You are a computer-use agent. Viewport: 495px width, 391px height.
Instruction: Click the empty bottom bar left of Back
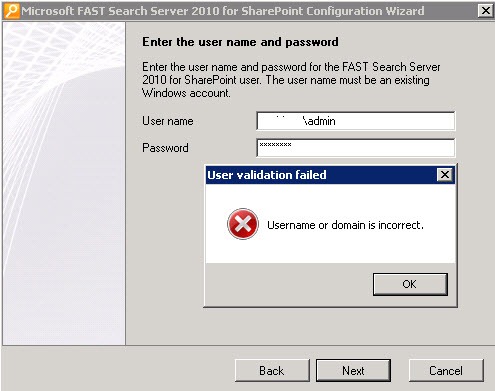[x=118, y=368]
